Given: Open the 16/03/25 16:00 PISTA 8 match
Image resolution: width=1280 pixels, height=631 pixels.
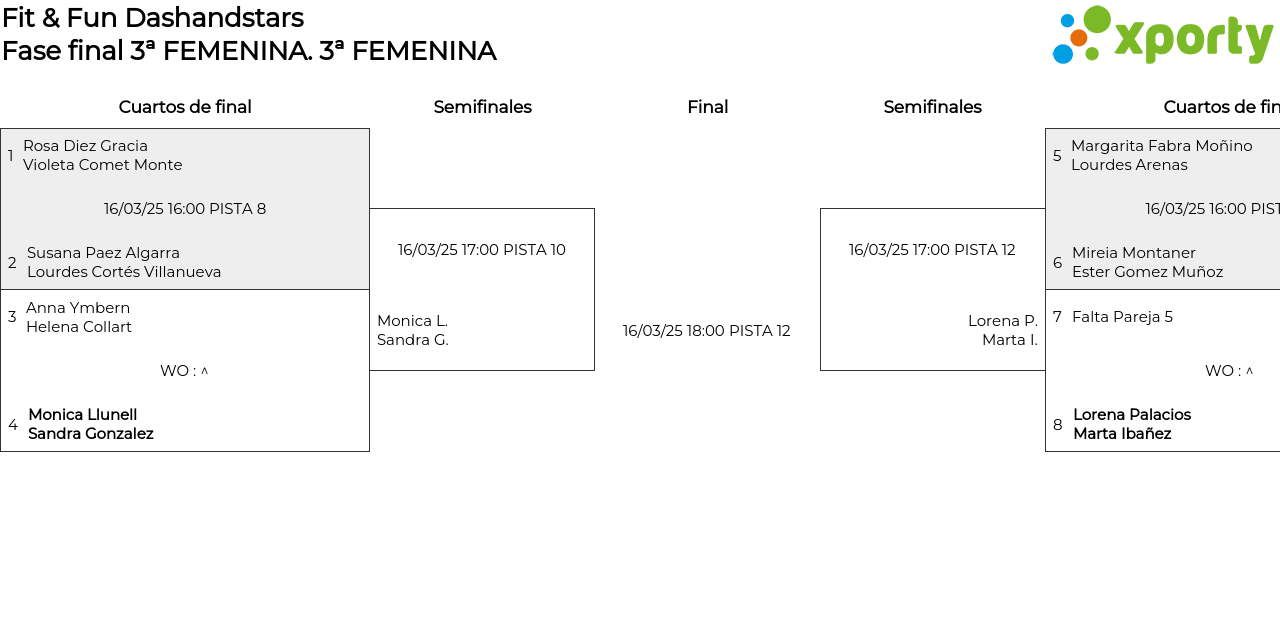Looking at the screenshot, I should (x=185, y=209).
